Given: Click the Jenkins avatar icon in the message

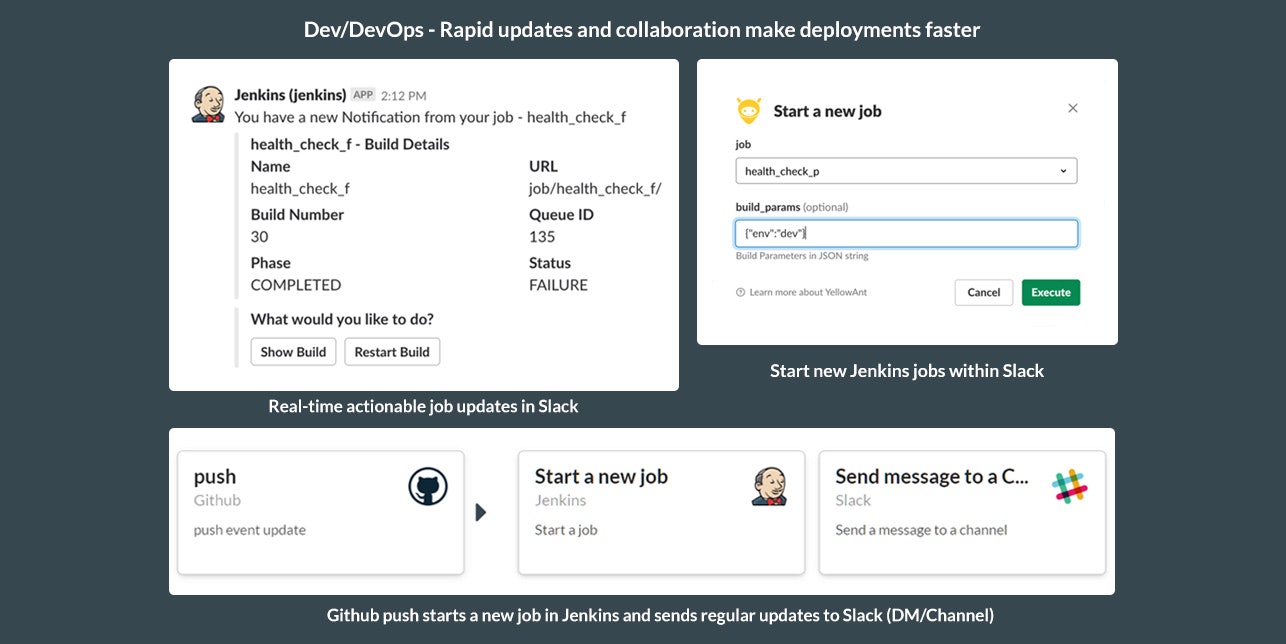Looking at the screenshot, I should pyautogui.click(x=207, y=103).
